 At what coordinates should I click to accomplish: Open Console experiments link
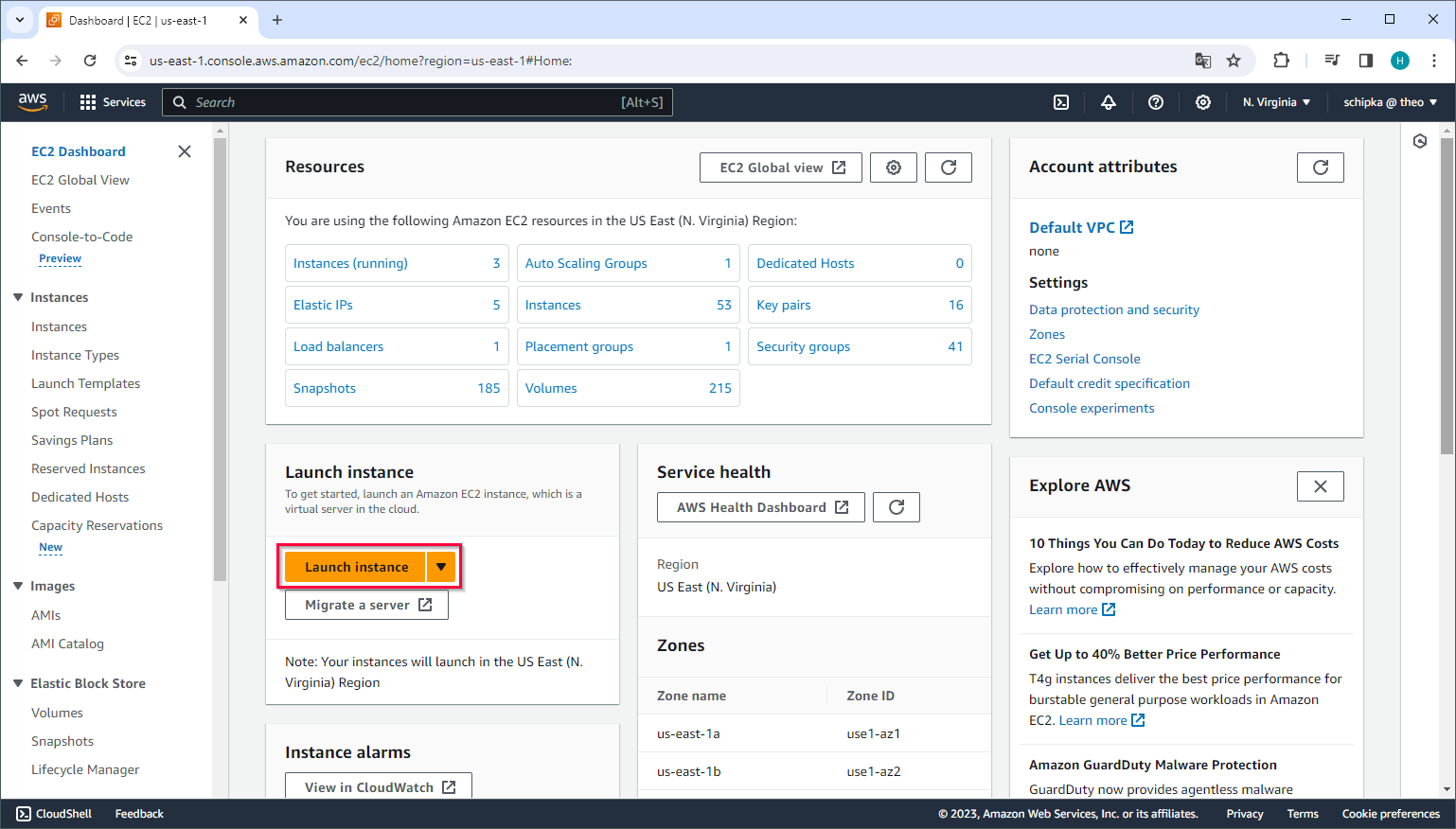coord(1092,408)
